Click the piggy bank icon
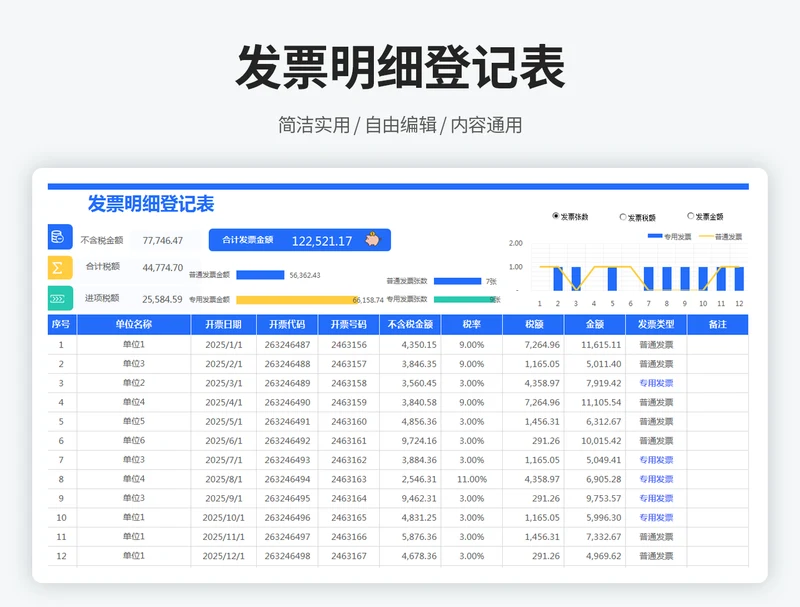 [373, 239]
